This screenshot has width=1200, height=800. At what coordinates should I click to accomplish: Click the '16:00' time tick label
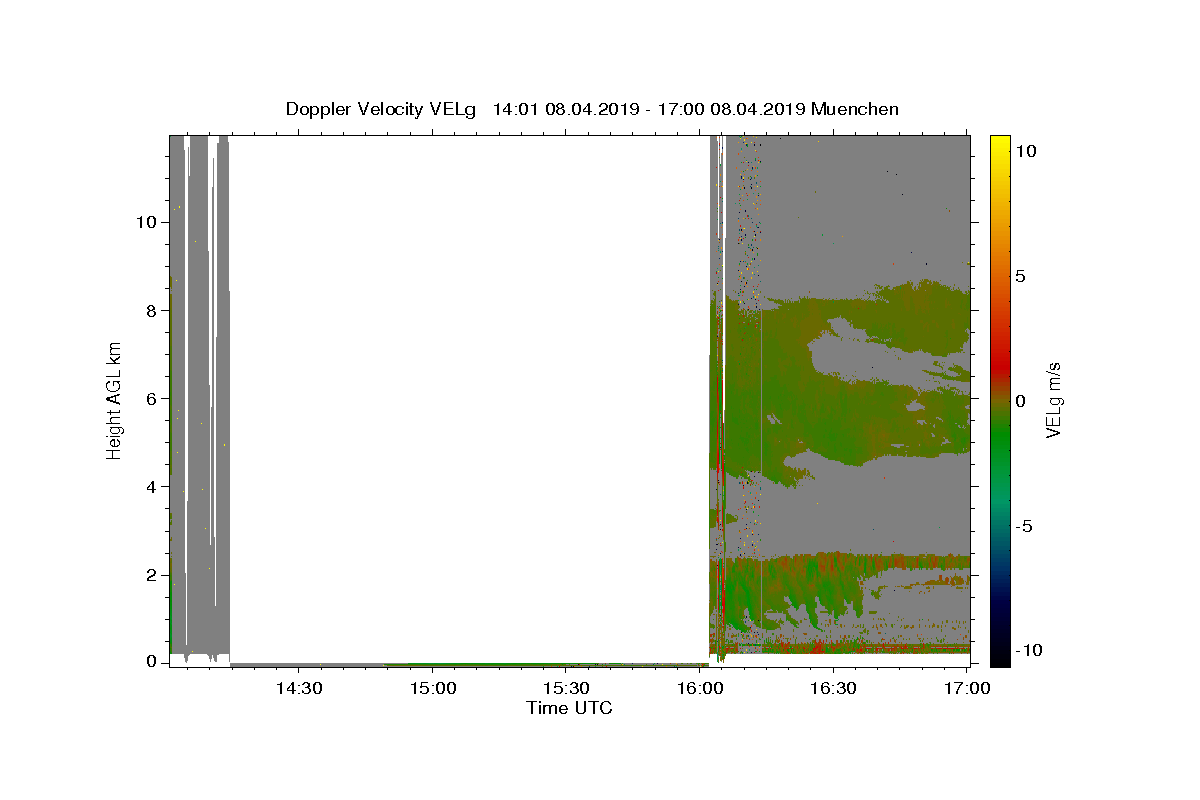click(x=699, y=689)
